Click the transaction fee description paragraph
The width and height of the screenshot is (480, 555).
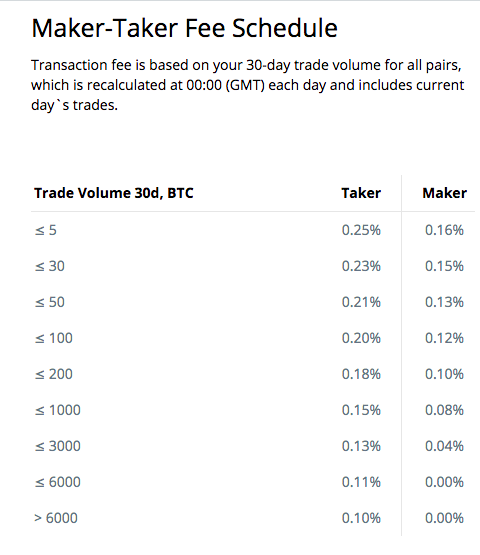(248, 85)
